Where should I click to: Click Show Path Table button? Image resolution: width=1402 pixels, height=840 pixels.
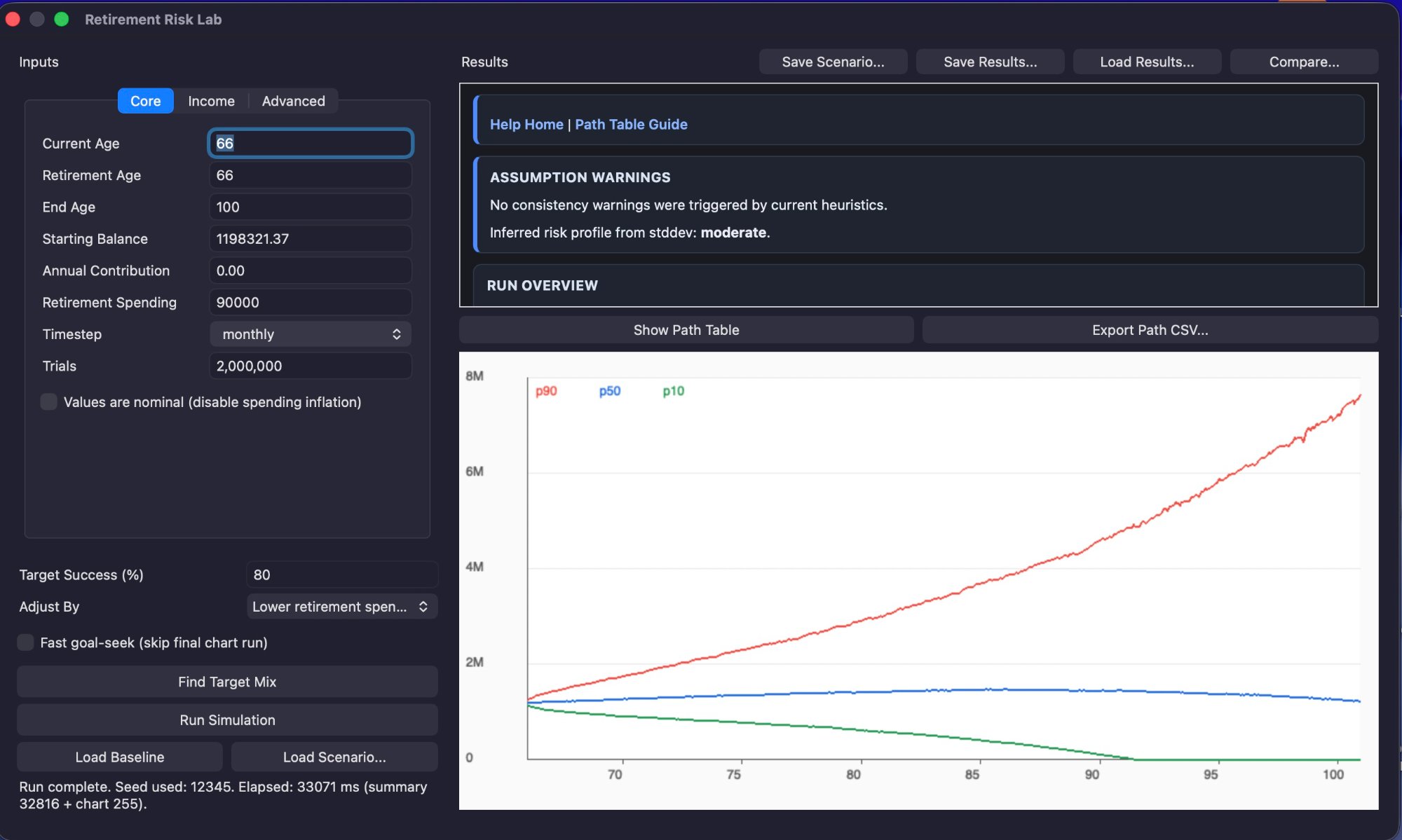686,330
